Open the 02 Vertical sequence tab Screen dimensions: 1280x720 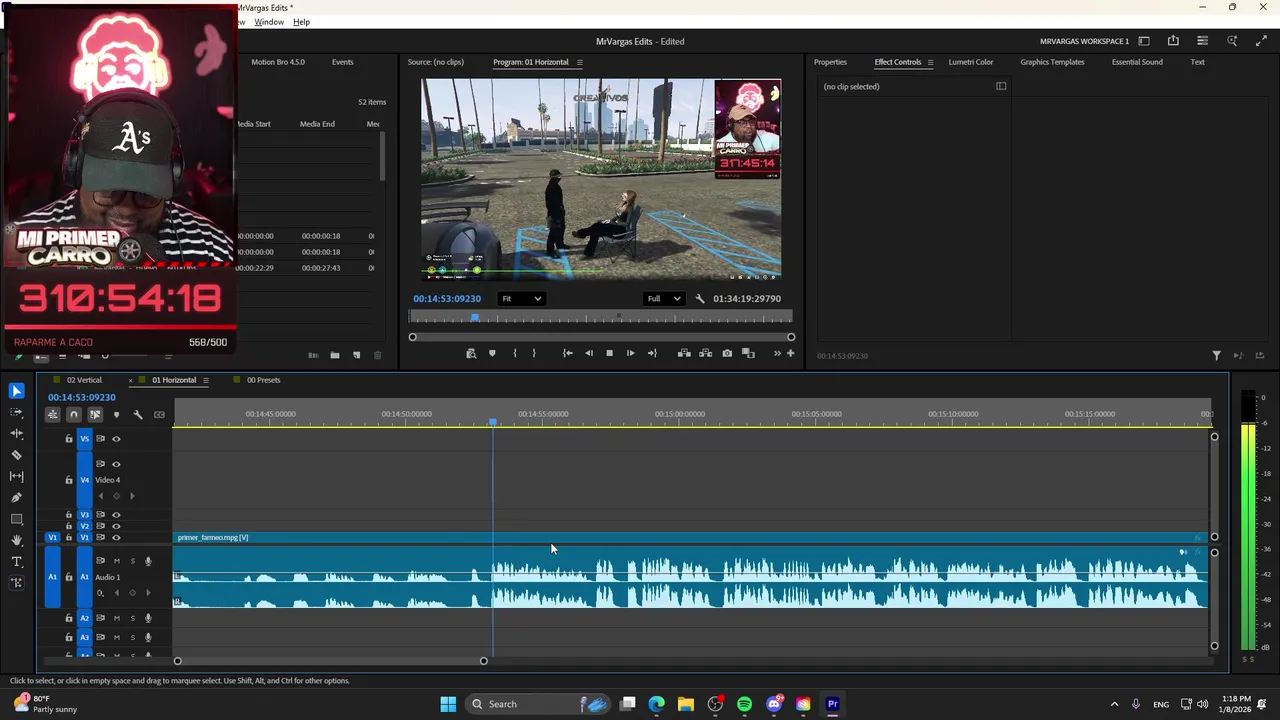(84, 380)
